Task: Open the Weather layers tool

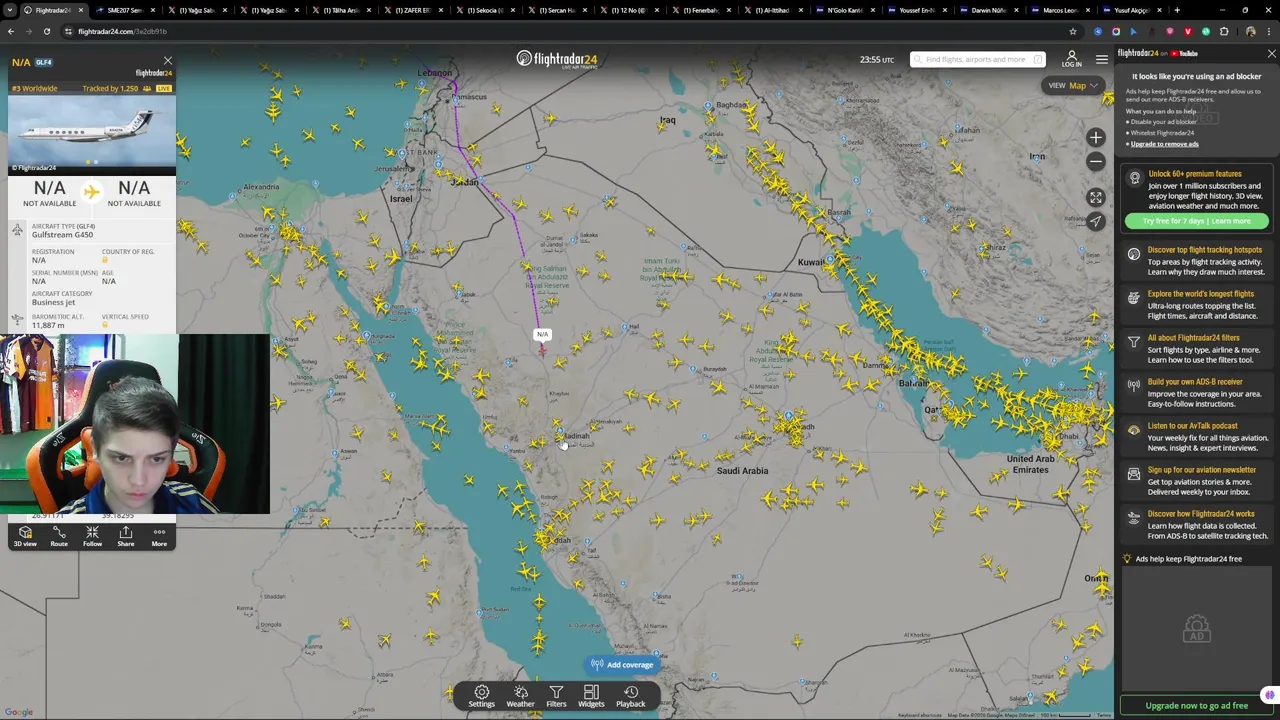Action: pos(520,696)
